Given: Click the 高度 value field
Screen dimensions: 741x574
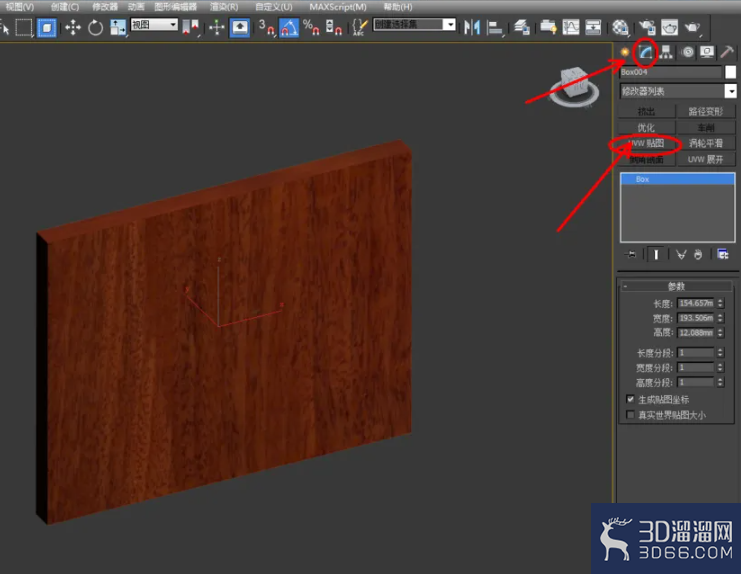Looking at the screenshot, I should tap(696, 333).
